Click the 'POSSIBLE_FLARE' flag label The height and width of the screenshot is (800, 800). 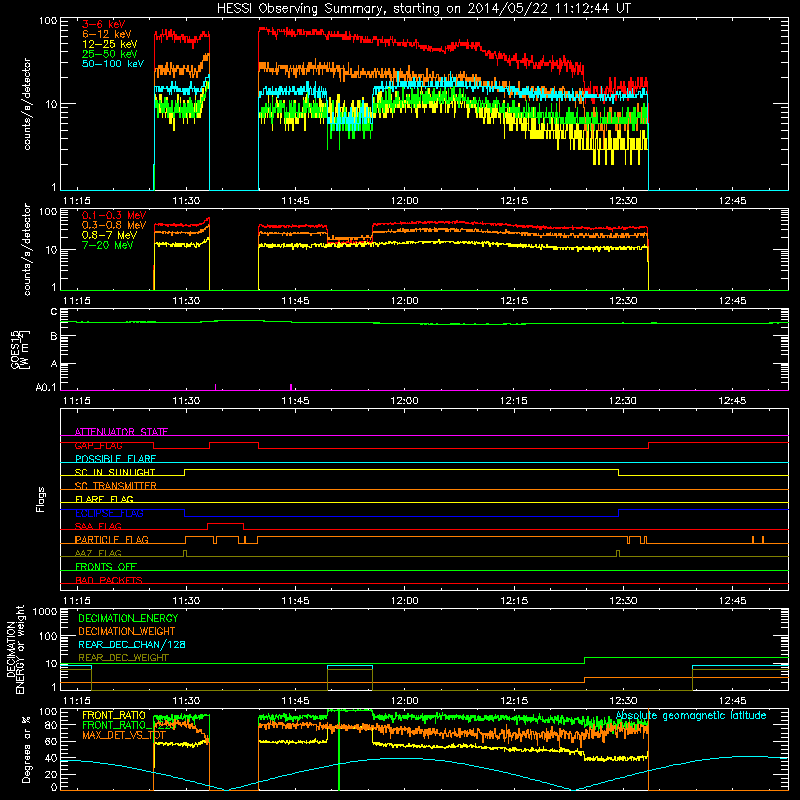[x=115, y=459]
